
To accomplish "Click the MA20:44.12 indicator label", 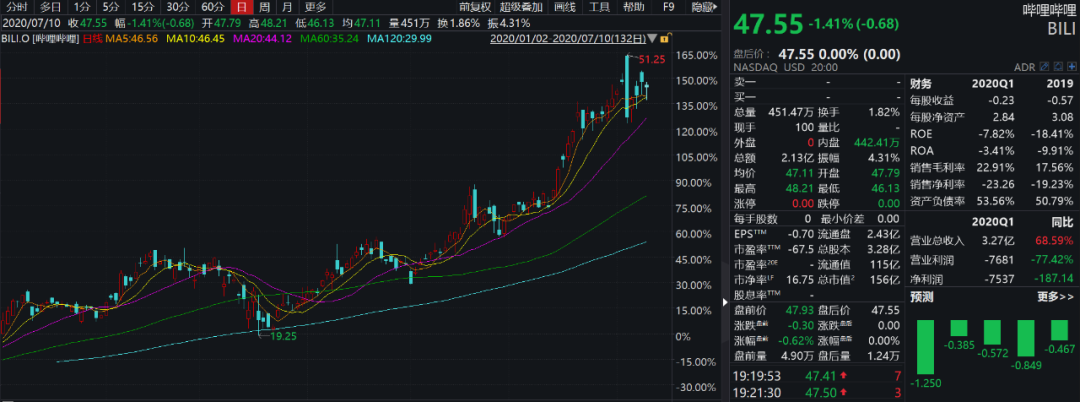I will point(262,39).
